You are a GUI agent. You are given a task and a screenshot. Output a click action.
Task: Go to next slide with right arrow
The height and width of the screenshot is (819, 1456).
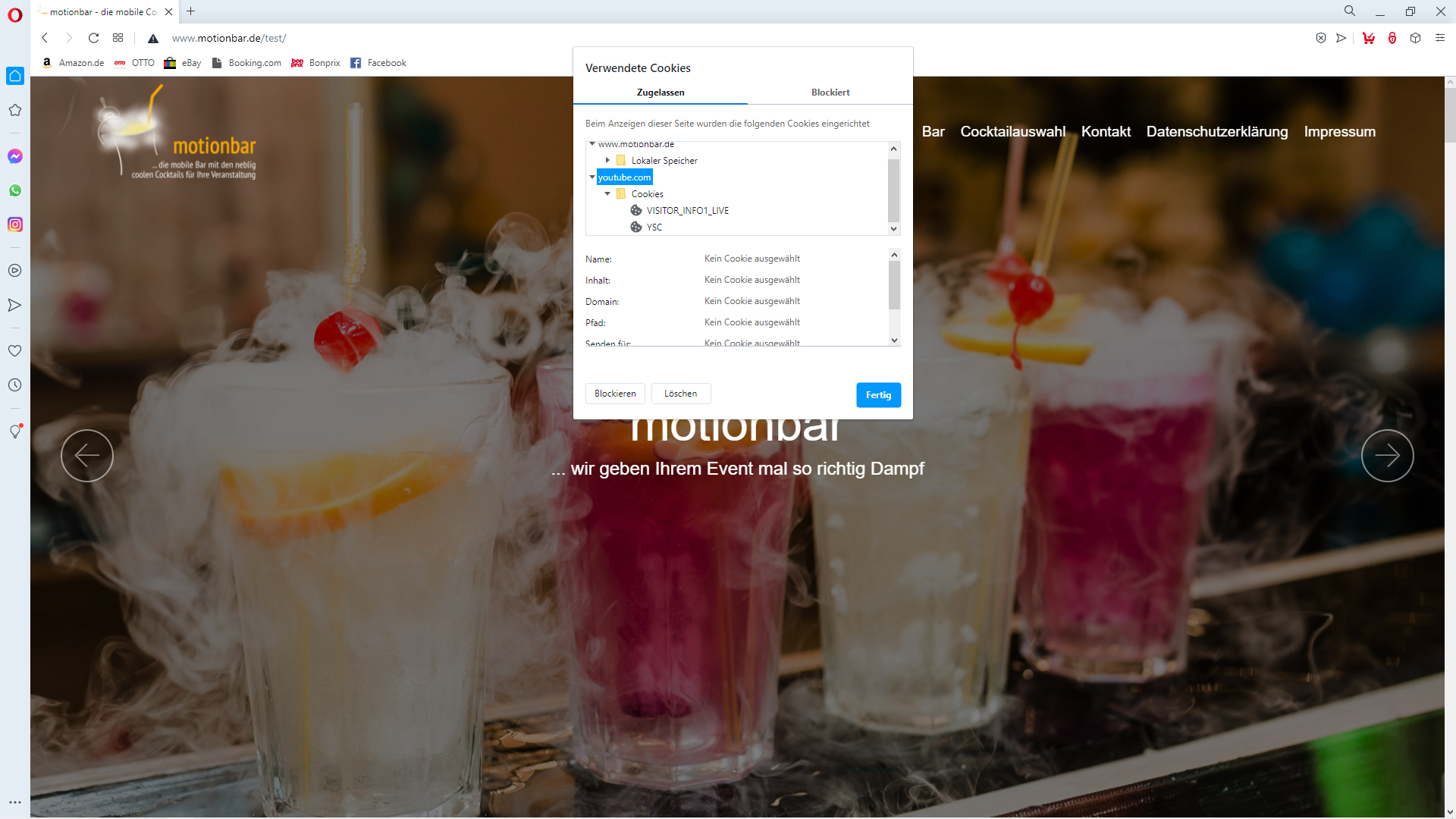(x=1386, y=456)
